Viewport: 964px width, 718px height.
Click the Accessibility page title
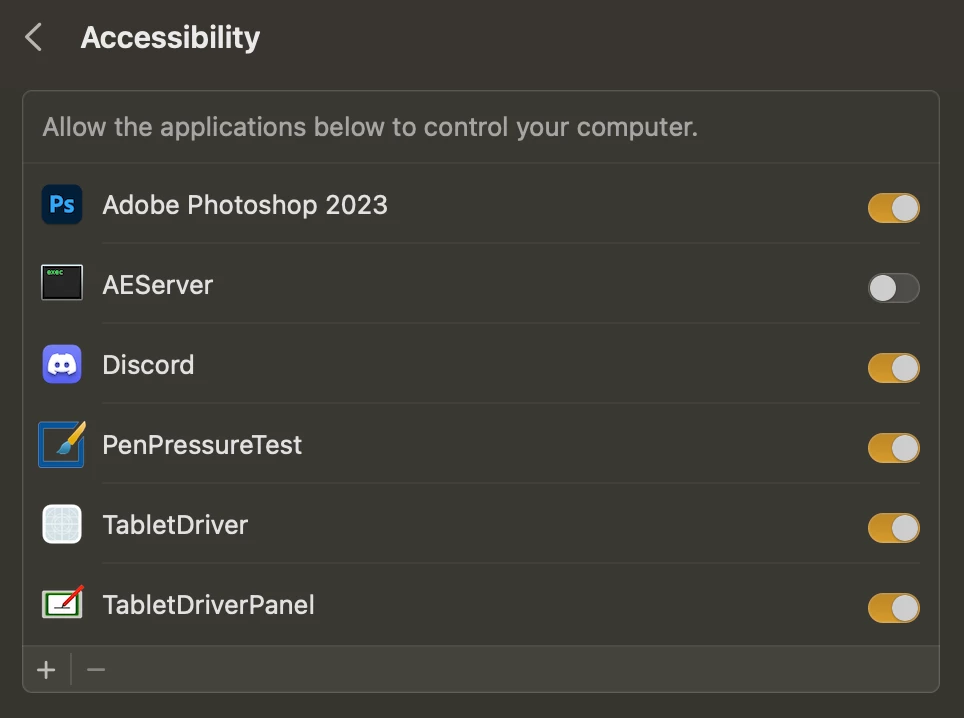(170, 38)
